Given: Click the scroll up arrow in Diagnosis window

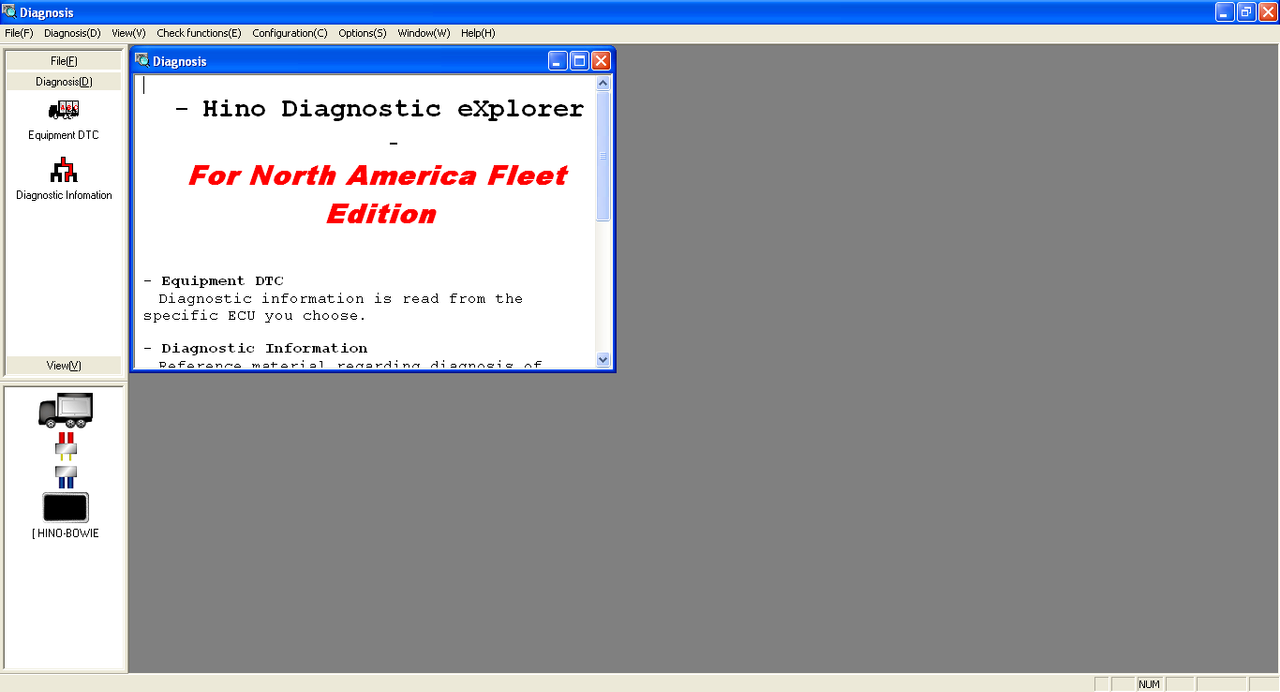Looking at the screenshot, I should pyautogui.click(x=603, y=84).
